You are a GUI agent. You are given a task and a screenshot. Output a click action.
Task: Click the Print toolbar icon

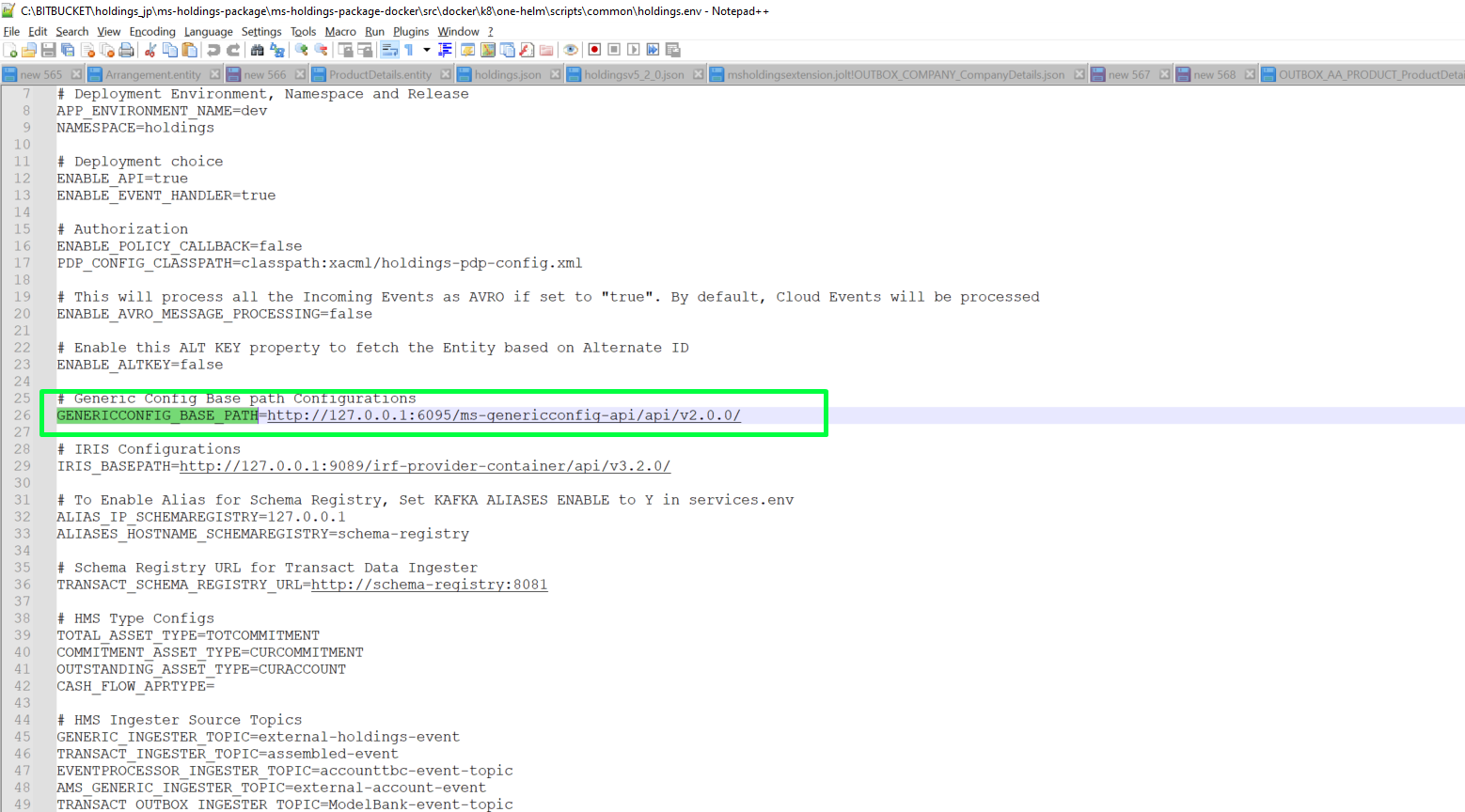pos(126,50)
